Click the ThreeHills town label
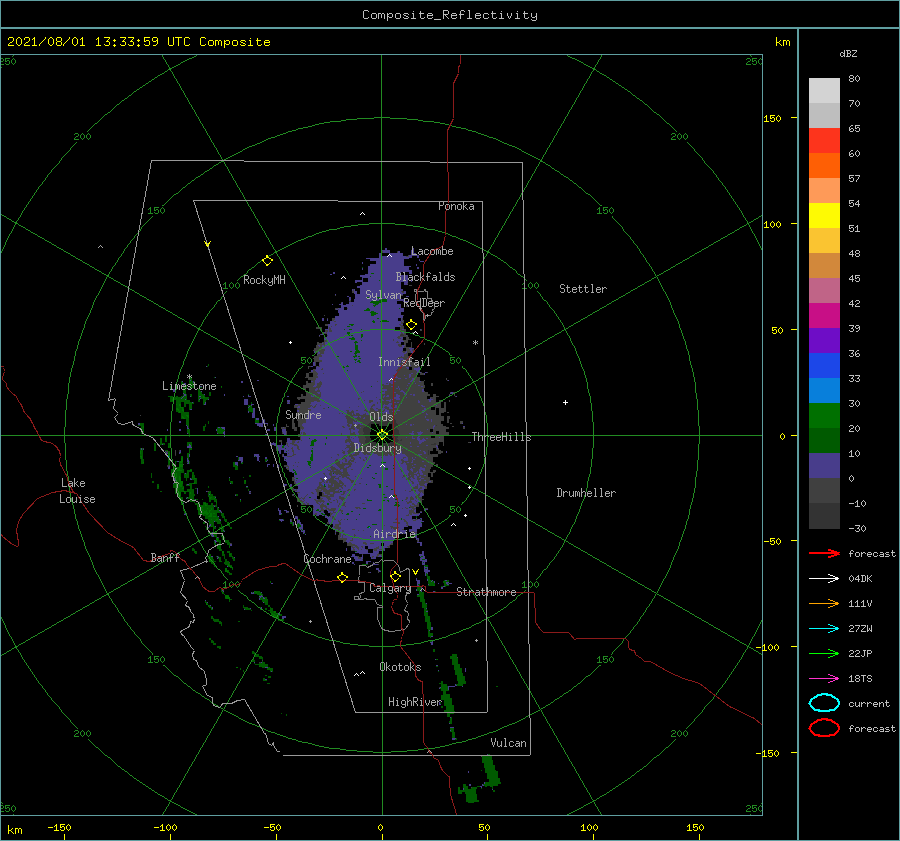The image size is (900, 841). (x=501, y=437)
